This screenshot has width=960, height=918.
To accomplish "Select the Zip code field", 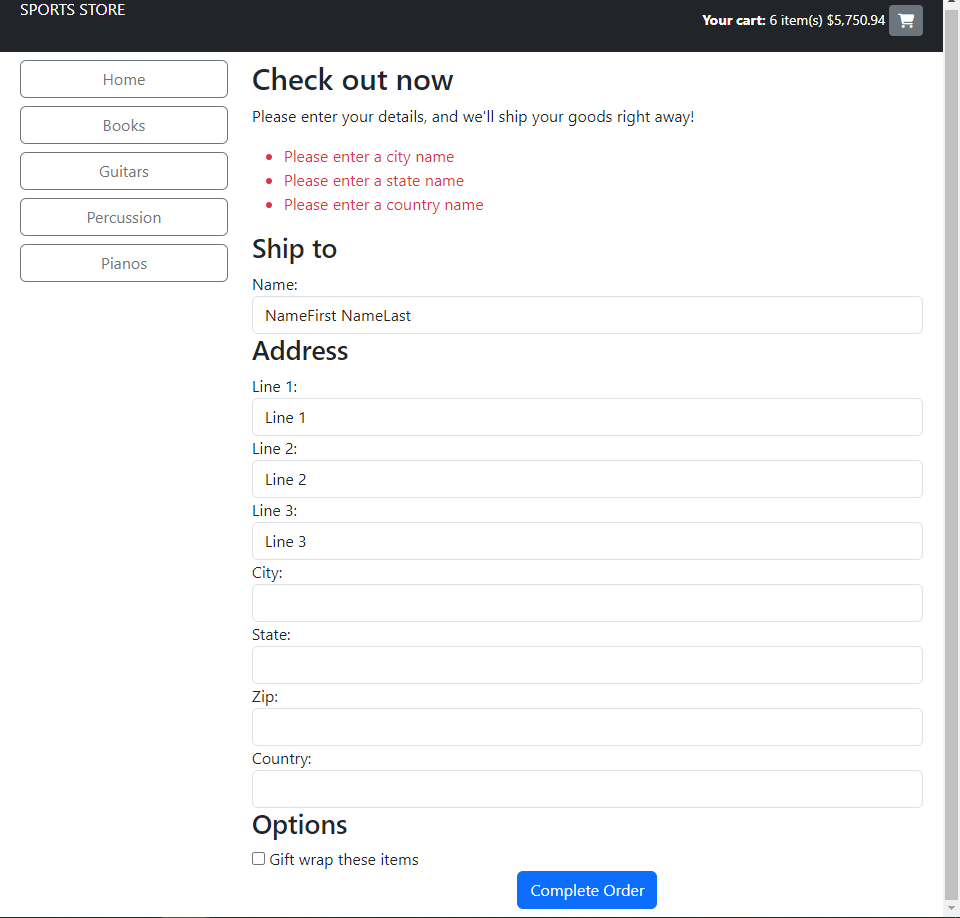I will pyautogui.click(x=587, y=727).
